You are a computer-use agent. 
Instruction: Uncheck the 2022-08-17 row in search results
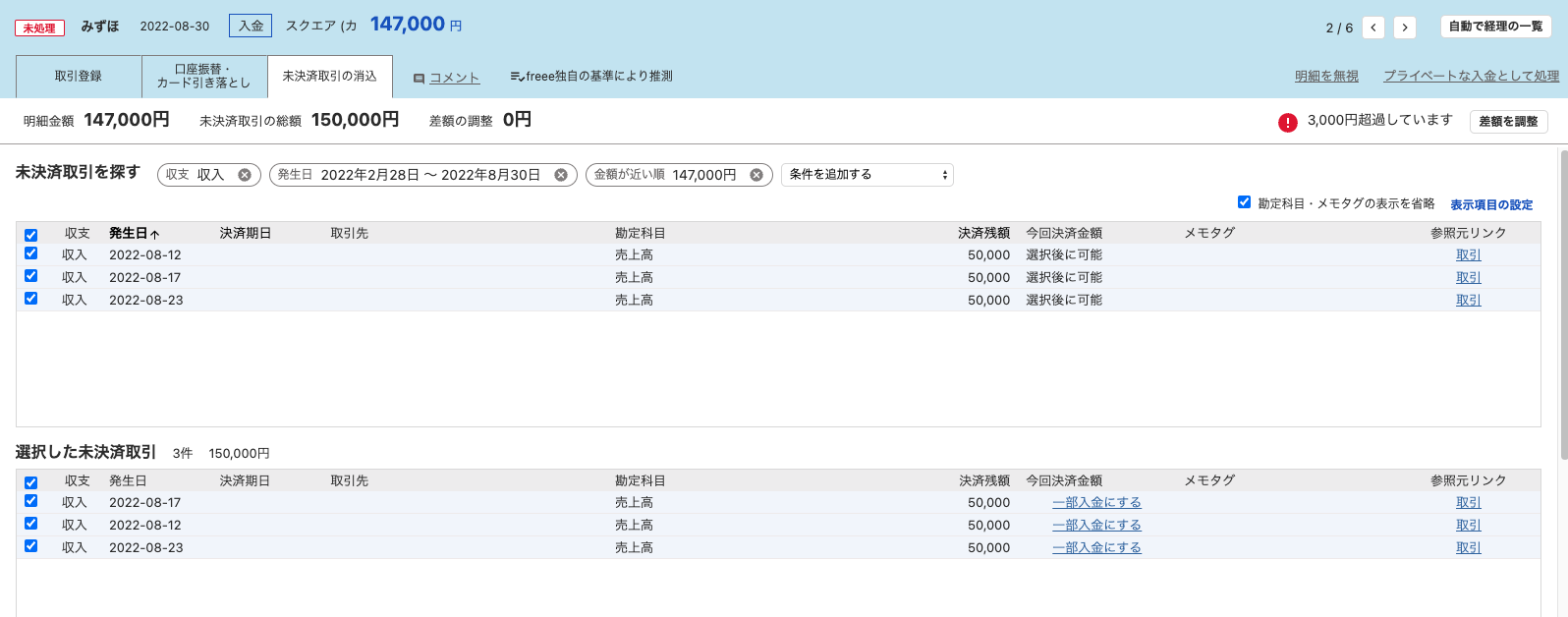[x=31, y=276]
